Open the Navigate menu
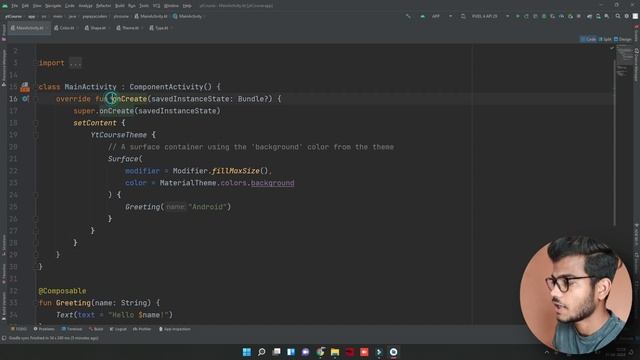The height and width of the screenshot is (360, 640). [53, 6]
